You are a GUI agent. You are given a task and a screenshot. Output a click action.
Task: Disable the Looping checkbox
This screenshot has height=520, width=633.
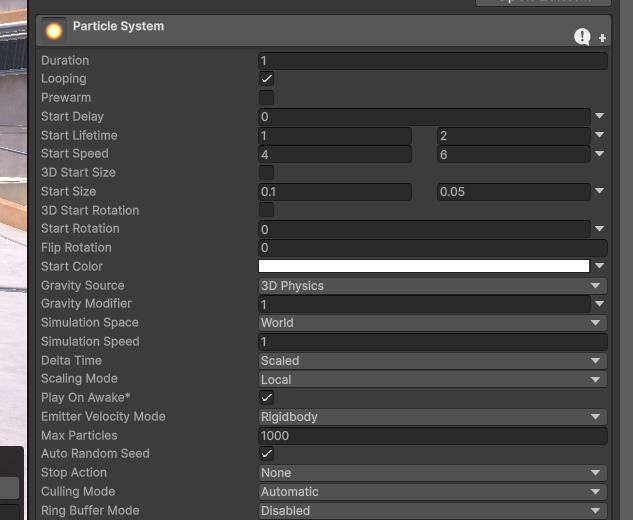267,79
